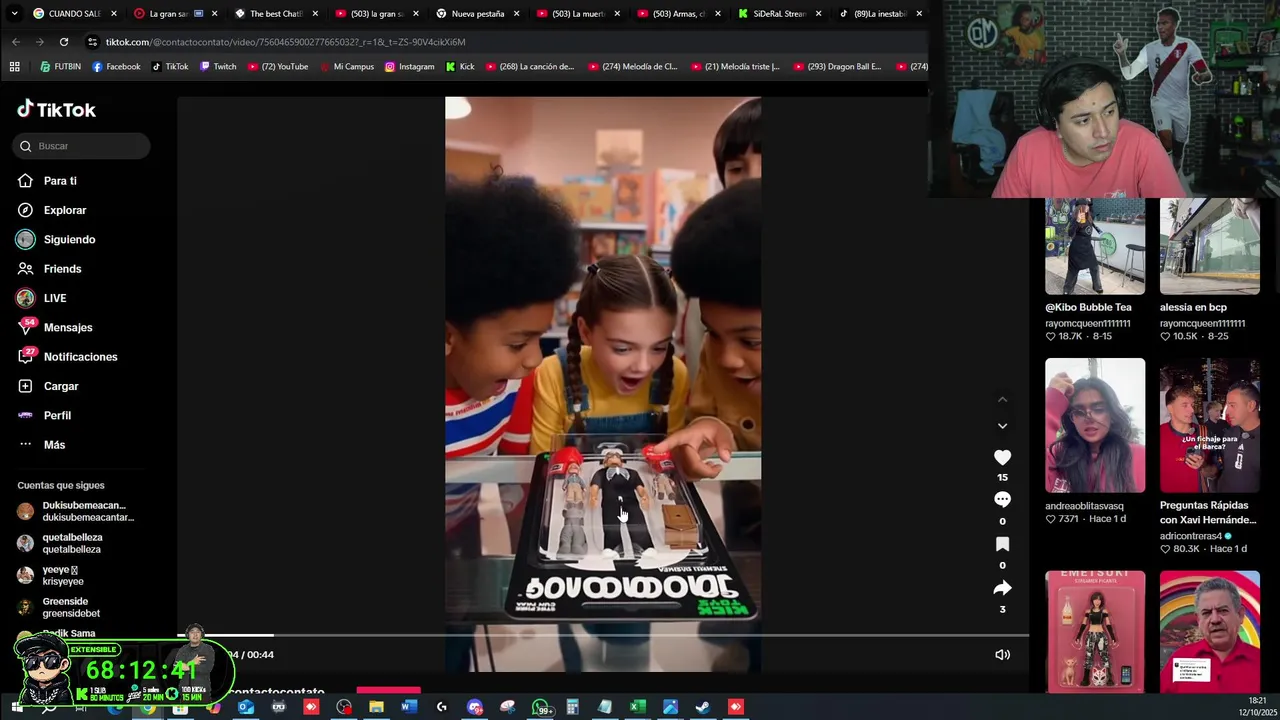
Task: Open WhatsApp from taskbar
Action: point(540,707)
